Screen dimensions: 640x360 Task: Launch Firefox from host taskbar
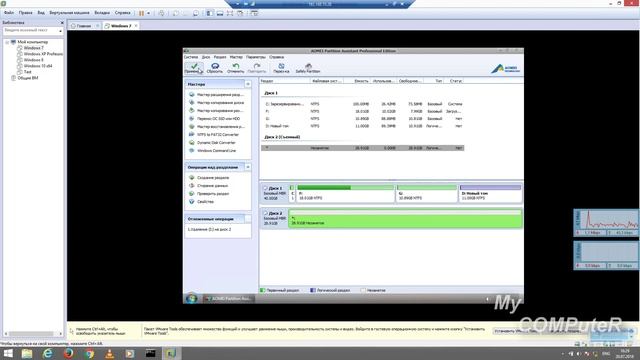pyautogui.click(x=68, y=353)
